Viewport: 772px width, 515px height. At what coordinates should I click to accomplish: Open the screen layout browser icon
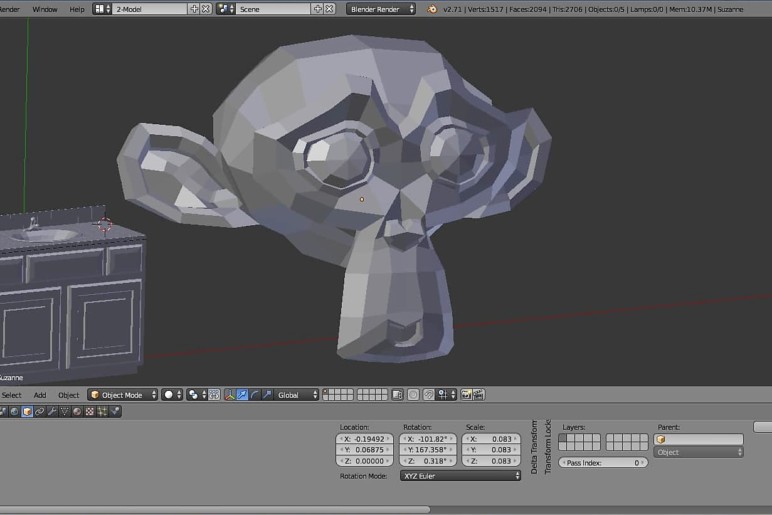point(102,9)
